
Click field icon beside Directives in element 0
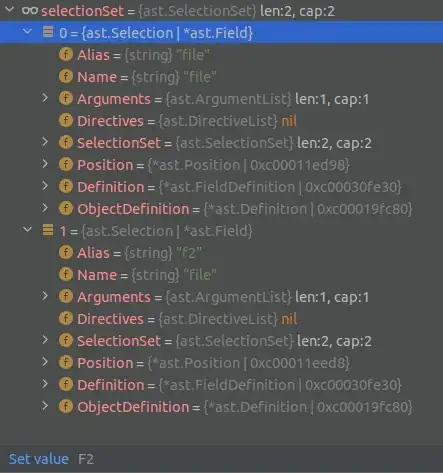[66, 120]
